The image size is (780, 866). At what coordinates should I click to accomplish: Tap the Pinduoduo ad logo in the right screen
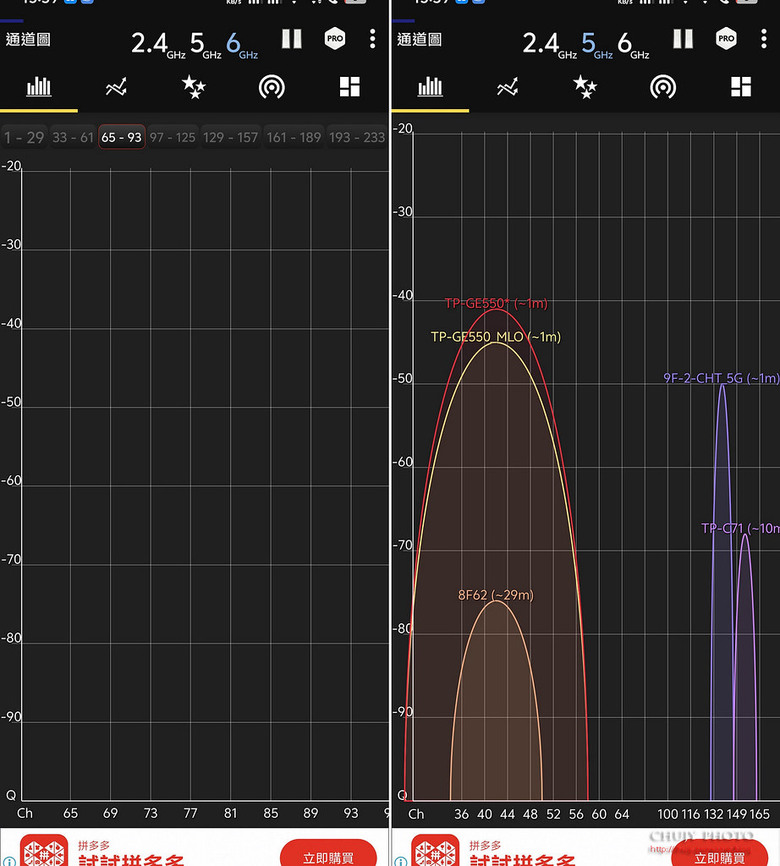pyautogui.click(x=435, y=851)
